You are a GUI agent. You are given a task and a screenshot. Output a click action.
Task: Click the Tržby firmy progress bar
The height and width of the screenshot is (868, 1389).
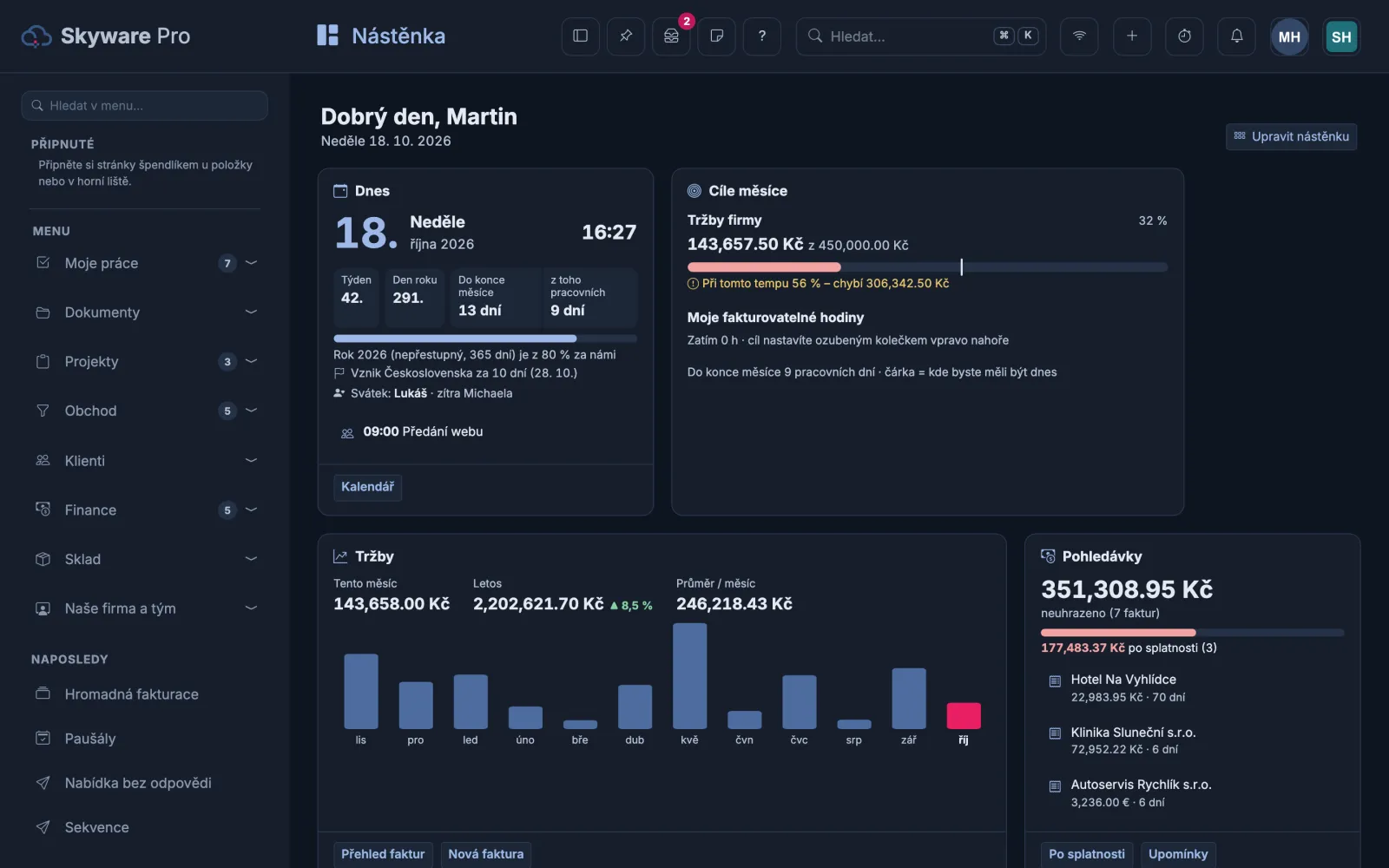pyautogui.click(x=927, y=267)
